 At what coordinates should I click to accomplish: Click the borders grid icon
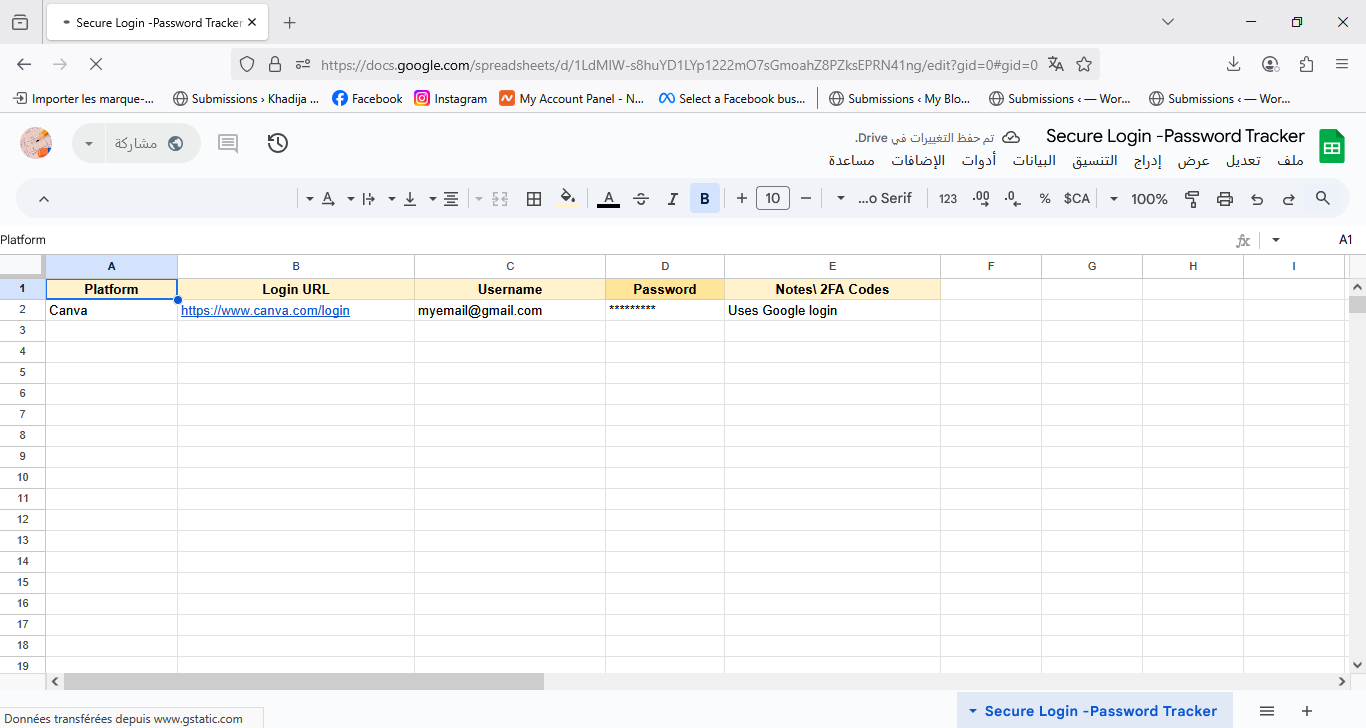coord(534,199)
